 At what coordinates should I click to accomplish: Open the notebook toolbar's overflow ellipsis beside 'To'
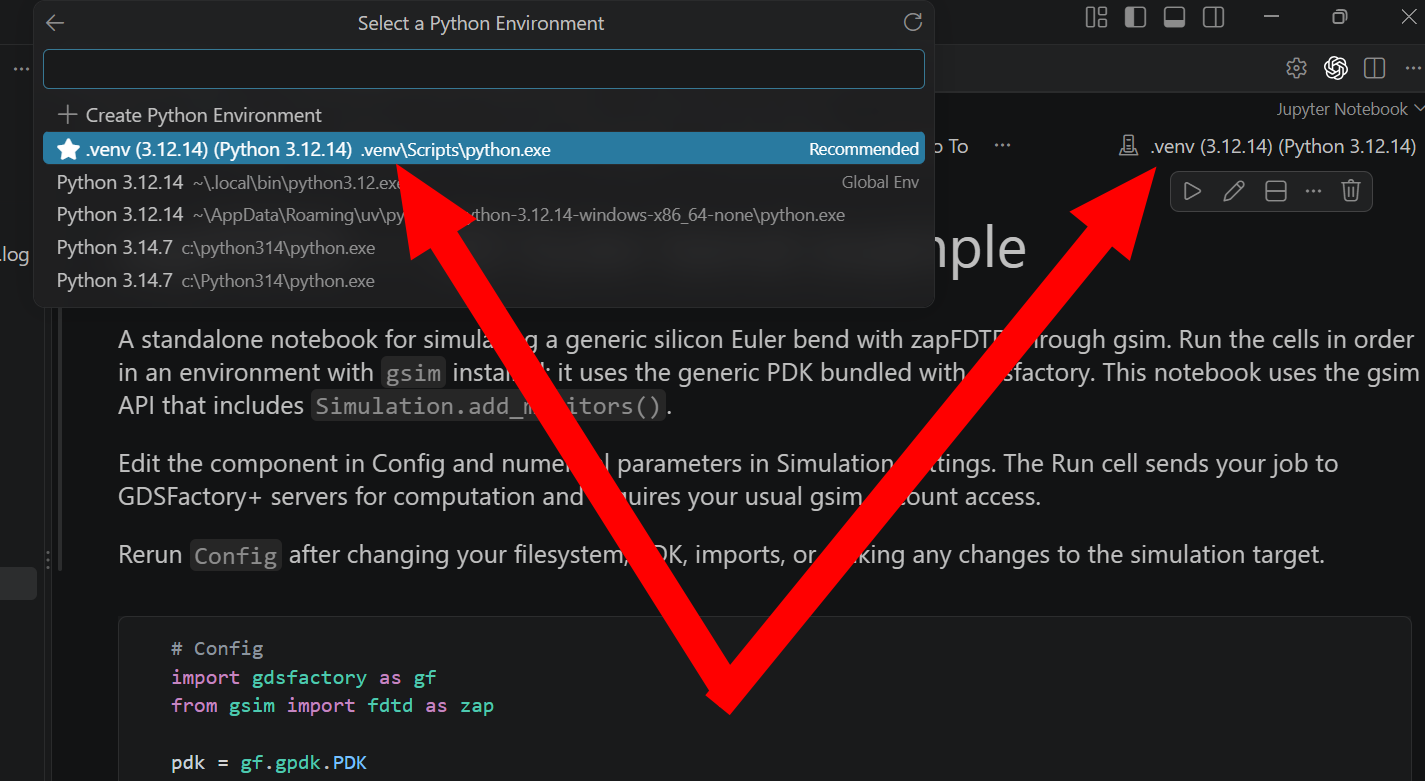click(x=1002, y=147)
